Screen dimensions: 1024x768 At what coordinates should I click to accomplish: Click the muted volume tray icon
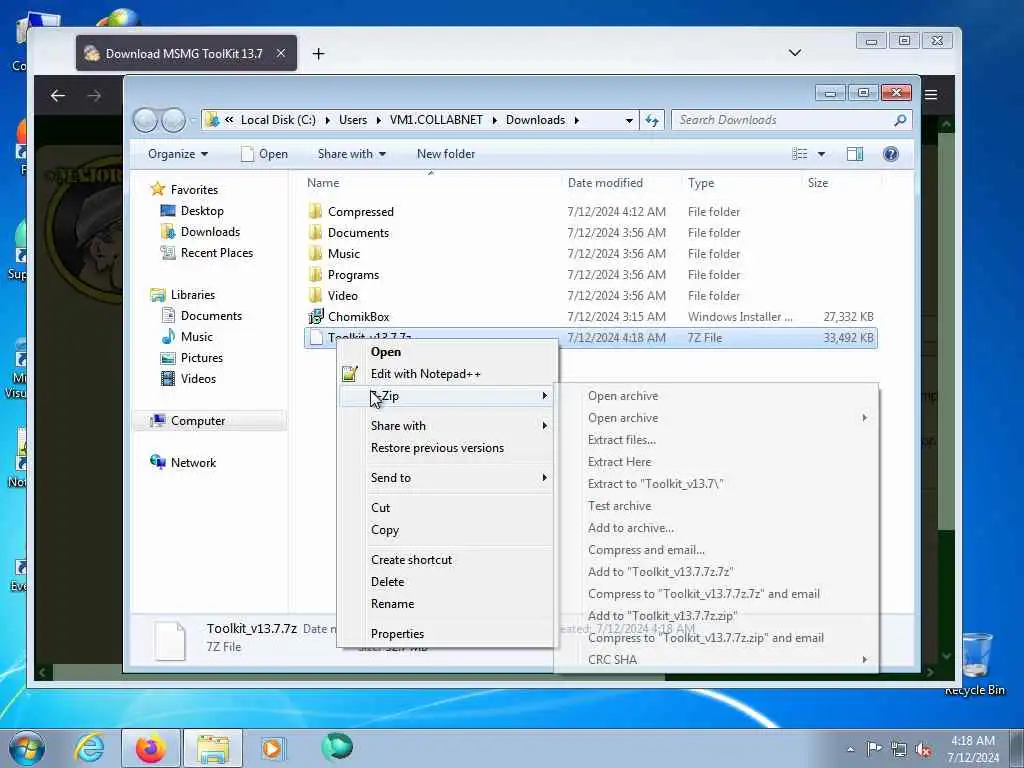coord(923,750)
